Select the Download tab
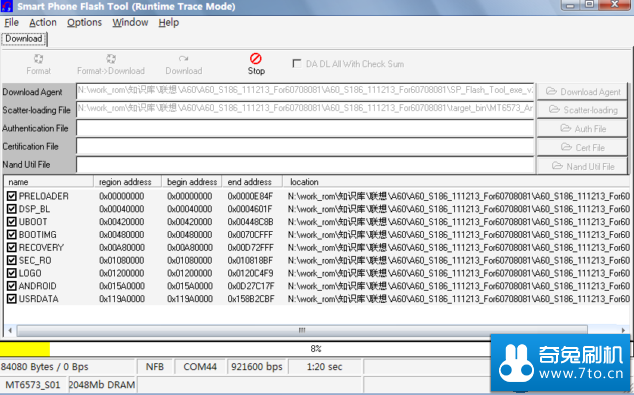The width and height of the screenshot is (634, 395). tap(24, 39)
